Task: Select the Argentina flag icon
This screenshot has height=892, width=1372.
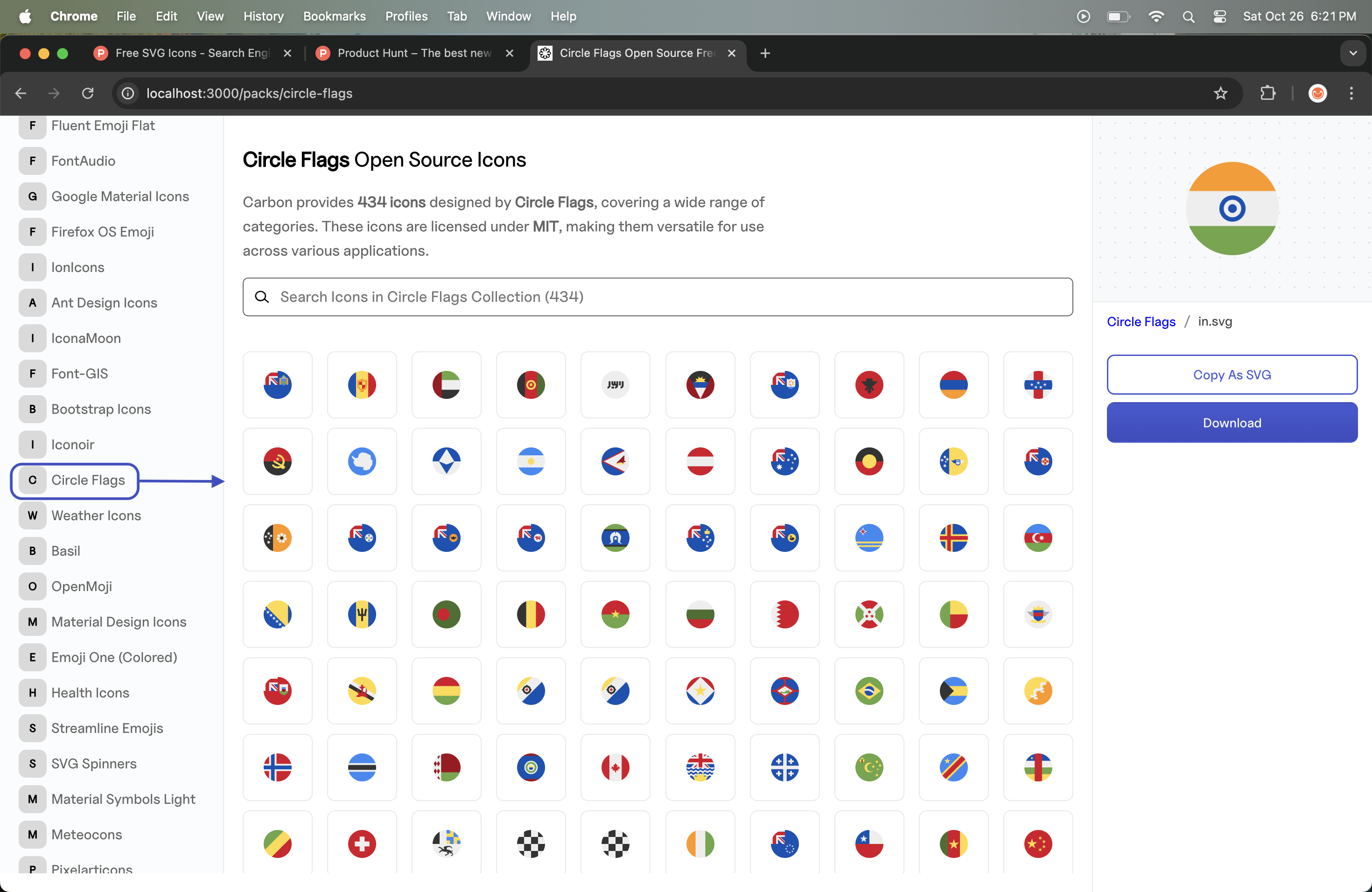Action: pyautogui.click(x=531, y=461)
